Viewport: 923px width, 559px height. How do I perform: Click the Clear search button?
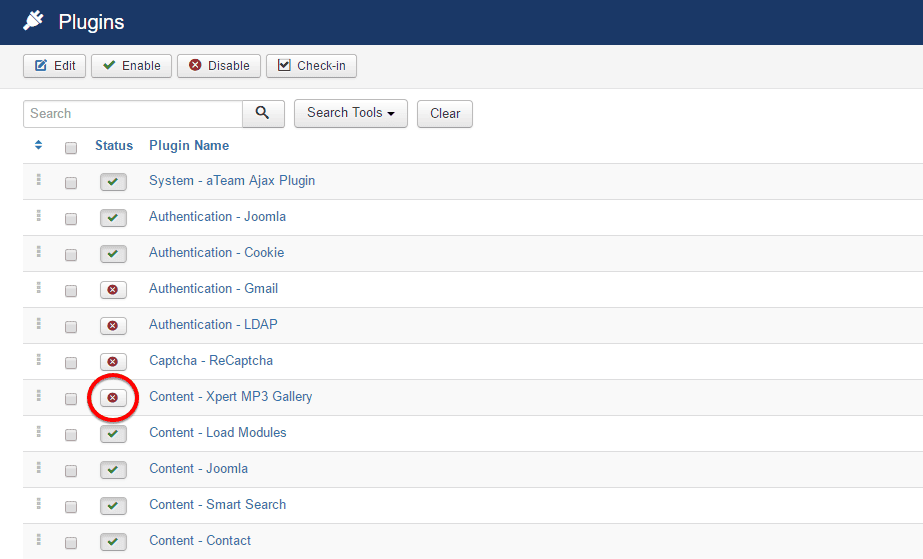(x=445, y=114)
